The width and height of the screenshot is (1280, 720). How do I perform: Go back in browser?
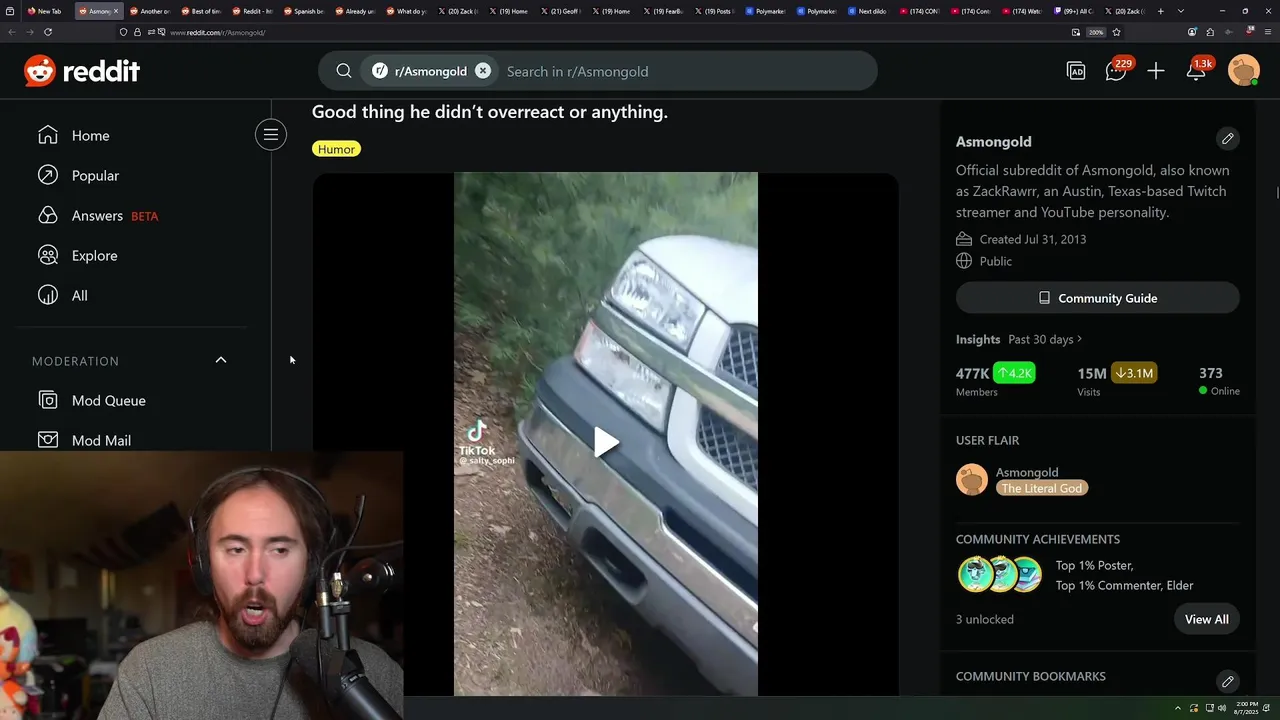[12, 32]
